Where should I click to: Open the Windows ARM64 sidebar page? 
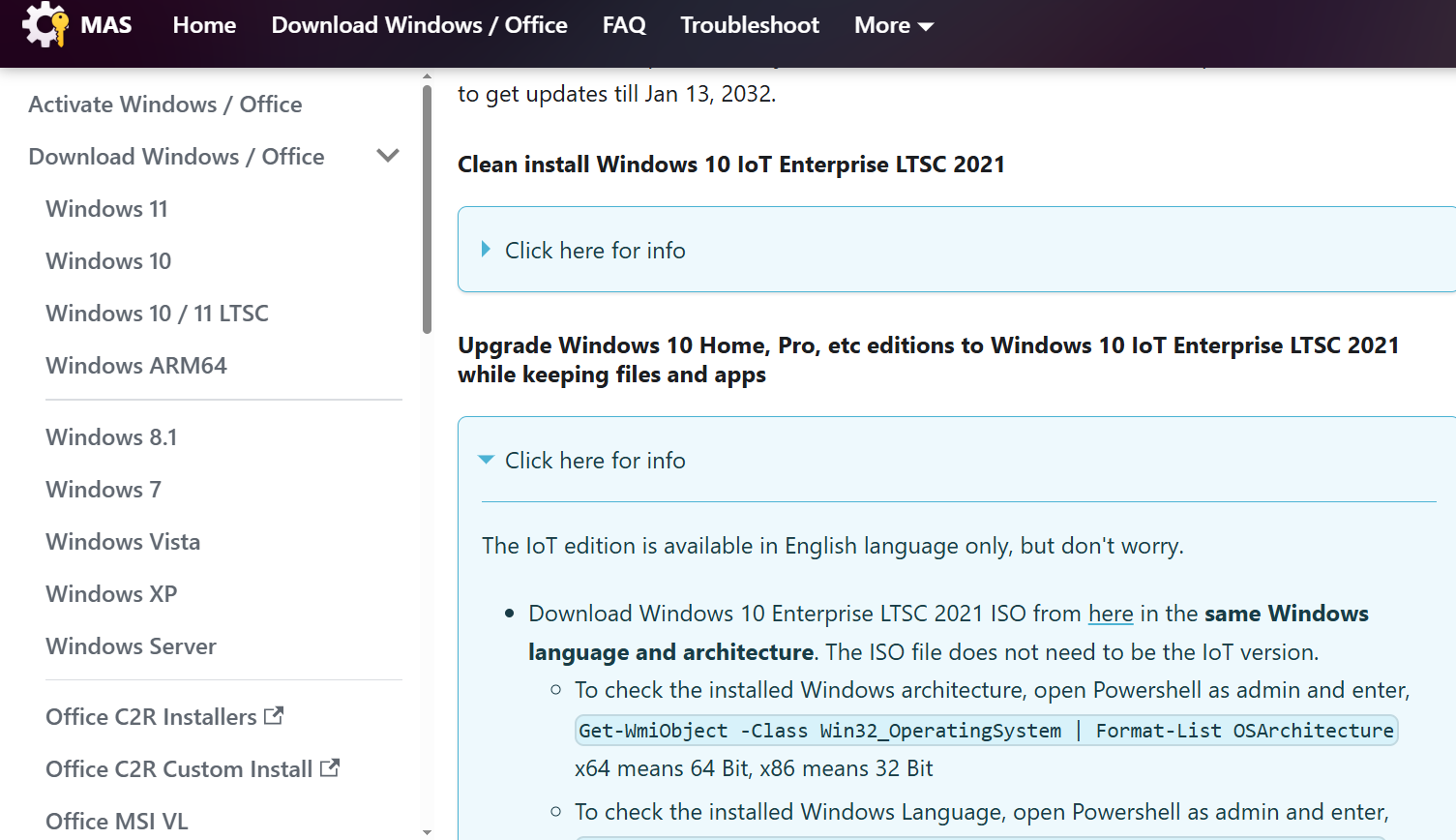coord(136,366)
